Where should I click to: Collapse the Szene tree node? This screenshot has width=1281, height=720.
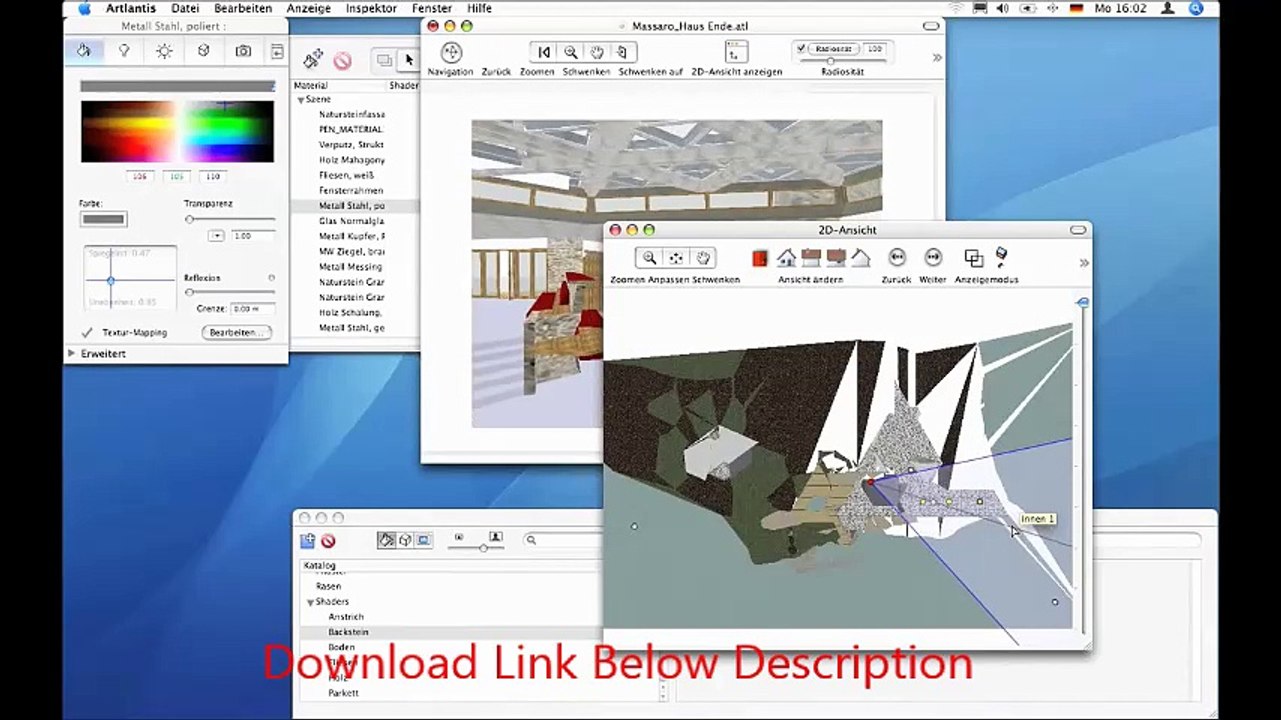301,100
